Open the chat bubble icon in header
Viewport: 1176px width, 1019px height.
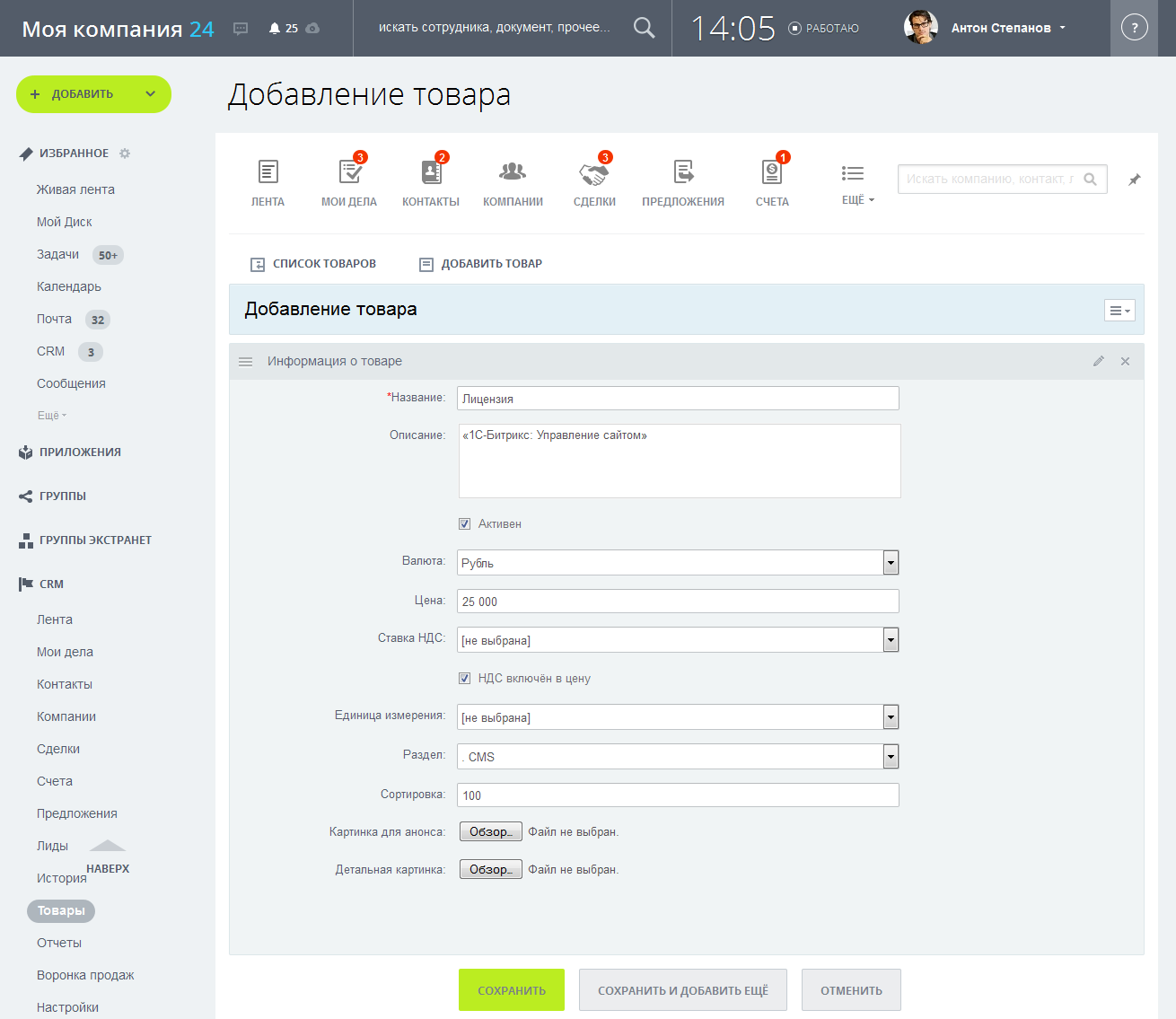pos(241,29)
